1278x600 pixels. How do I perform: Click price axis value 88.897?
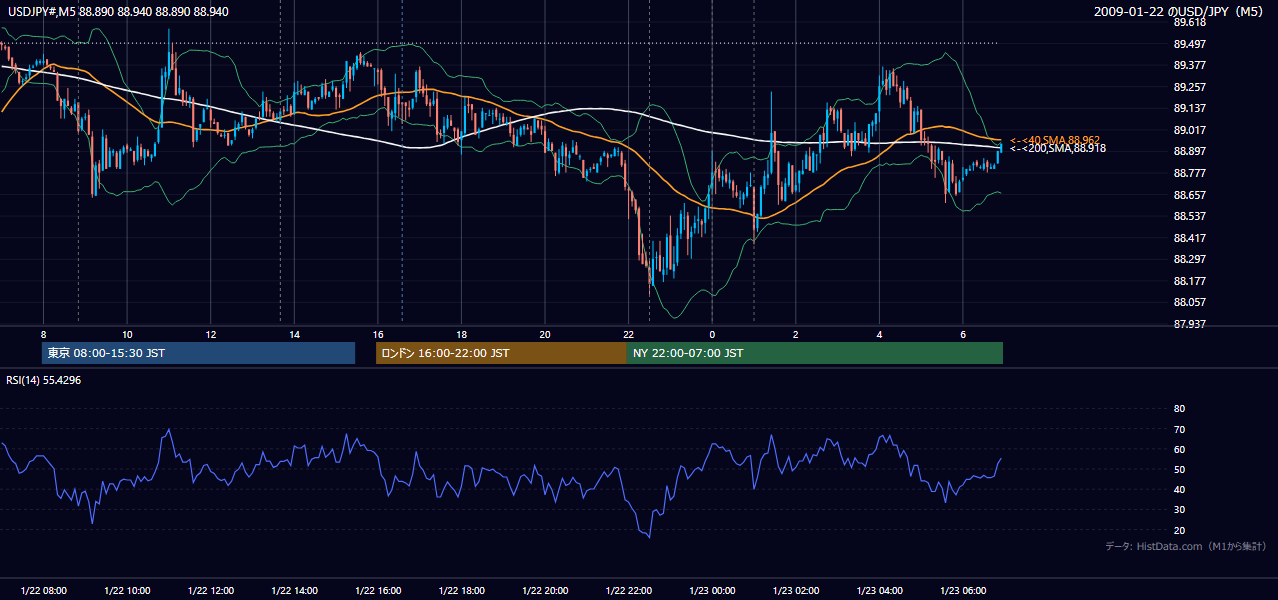[1189, 151]
